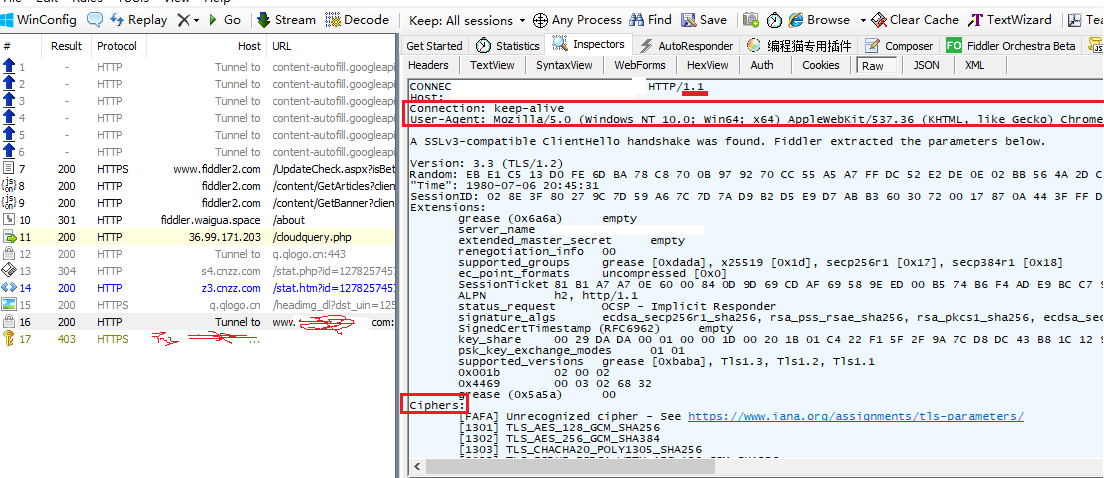This screenshot has width=1104, height=478.
Task: Click the lock icon of session 12
Action: tap(9, 253)
